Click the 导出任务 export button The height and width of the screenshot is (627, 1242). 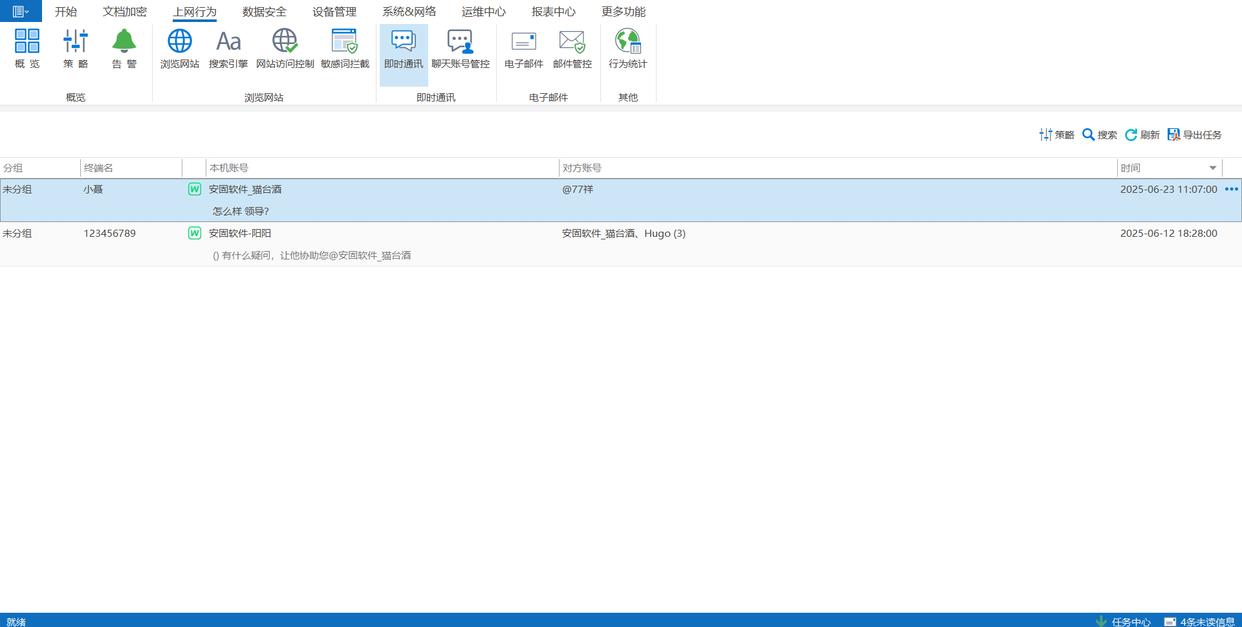(x=1195, y=135)
